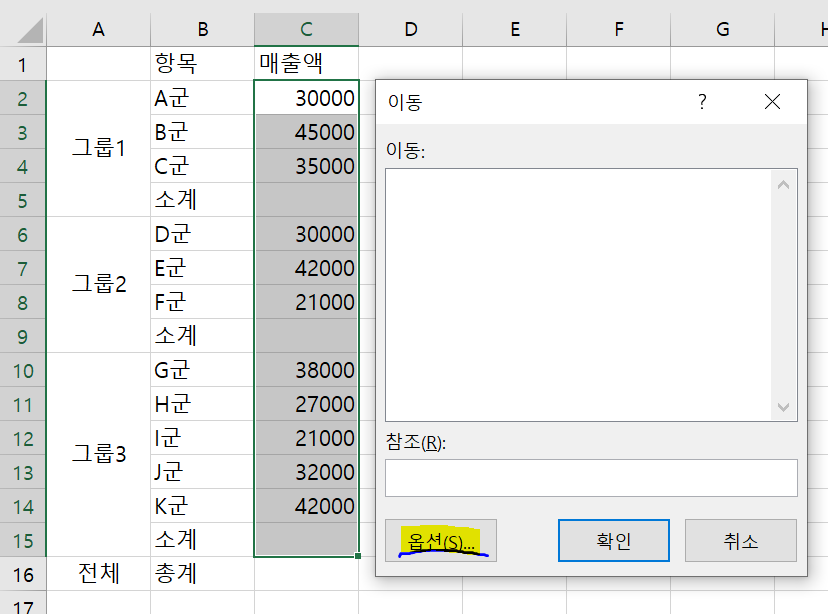The width and height of the screenshot is (828, 614).
Task: Click the 45000 value cell
Action: [306, 132]
